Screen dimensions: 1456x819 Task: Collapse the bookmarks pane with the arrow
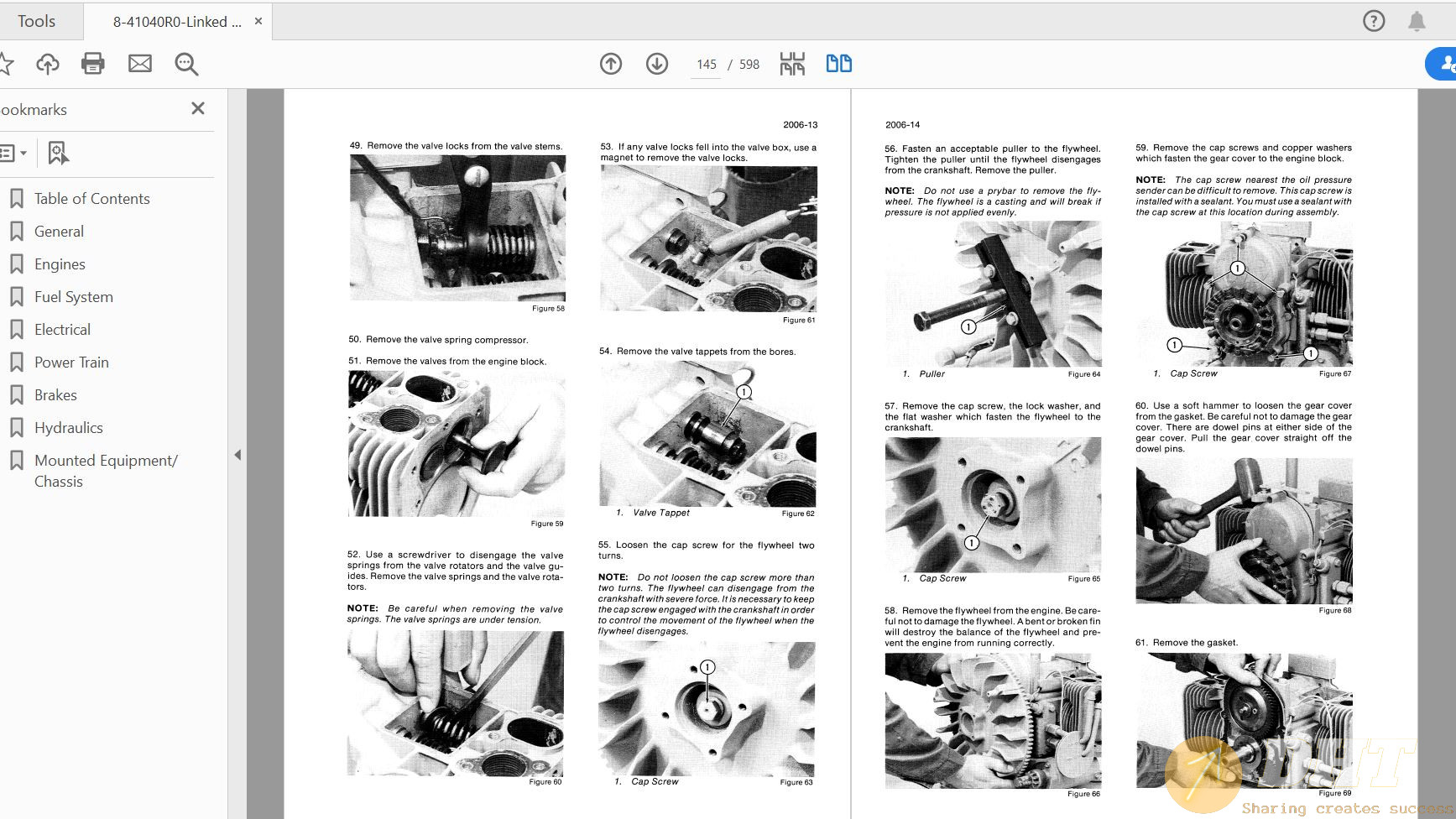point(237,455)
